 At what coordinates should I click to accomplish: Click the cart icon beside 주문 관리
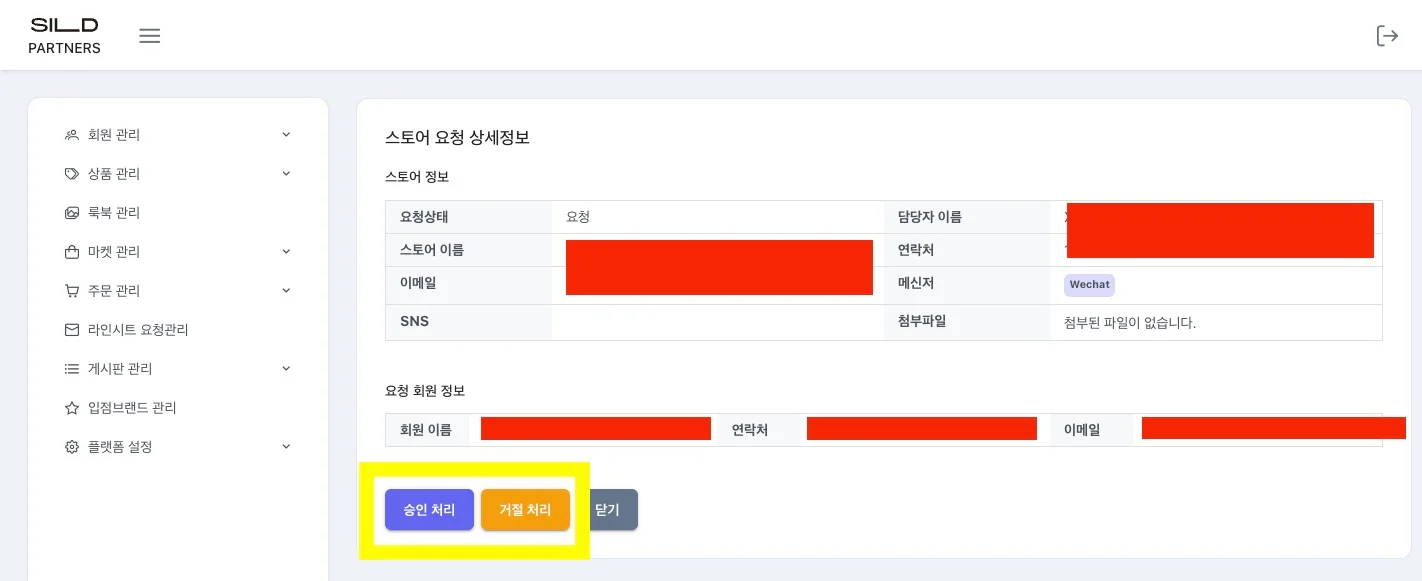pos(72,291)
